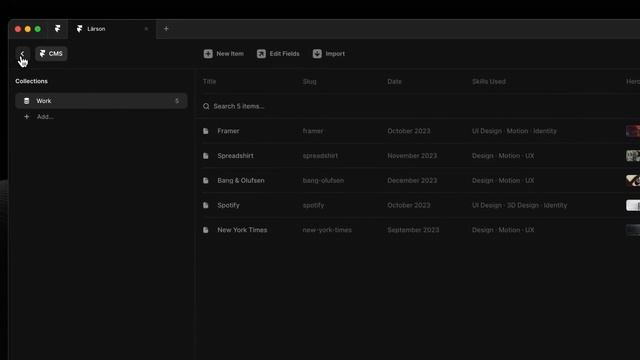The image size is (640, 360).
Task: Close the Larson tab
Action: pos(146,29)
